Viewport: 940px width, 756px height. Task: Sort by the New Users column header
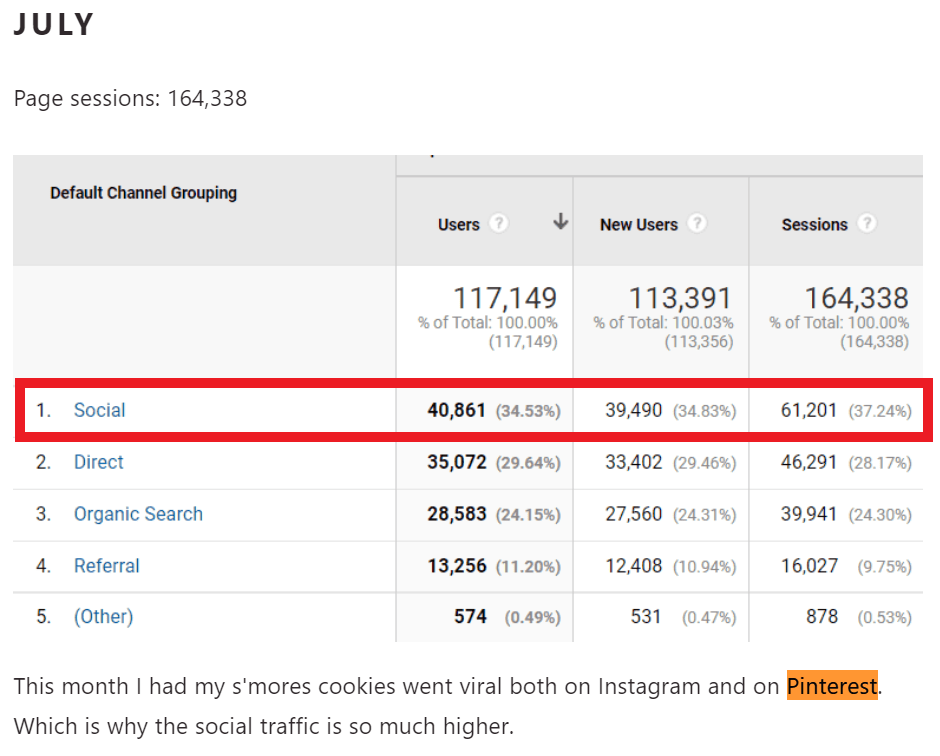638,225
